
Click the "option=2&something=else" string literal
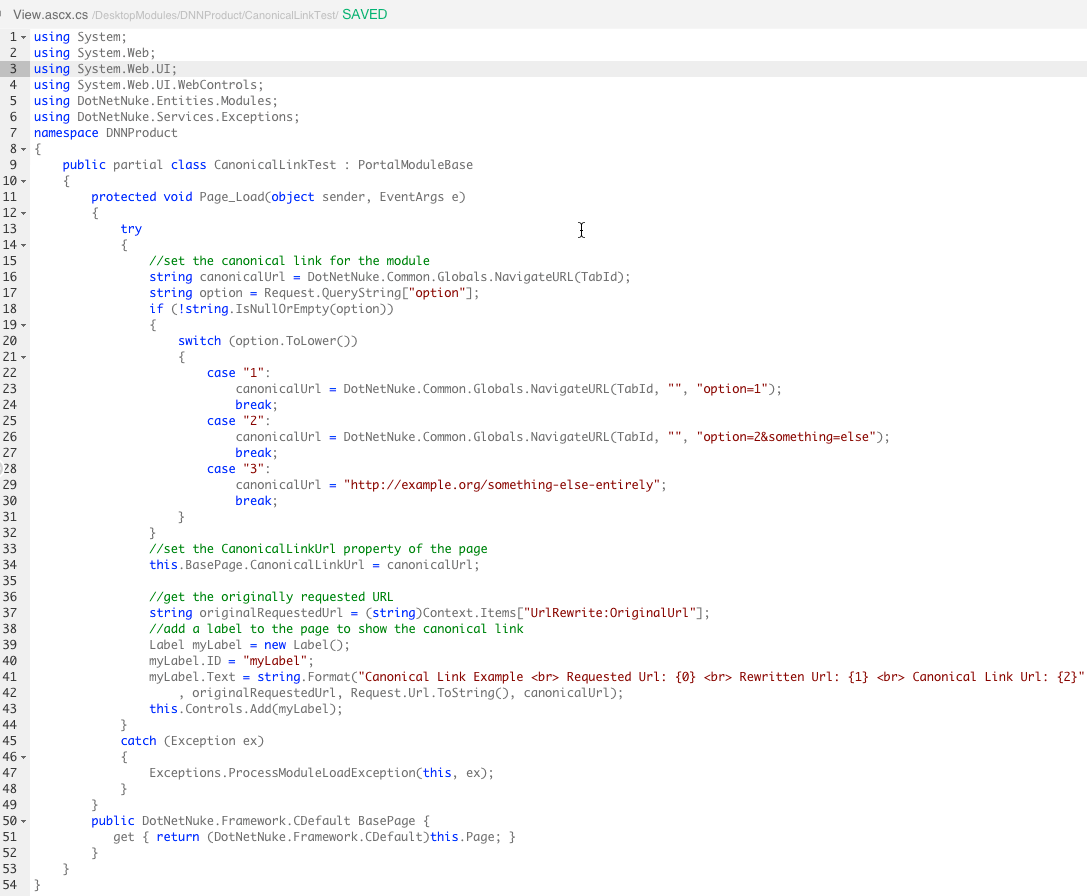(786, 436)
